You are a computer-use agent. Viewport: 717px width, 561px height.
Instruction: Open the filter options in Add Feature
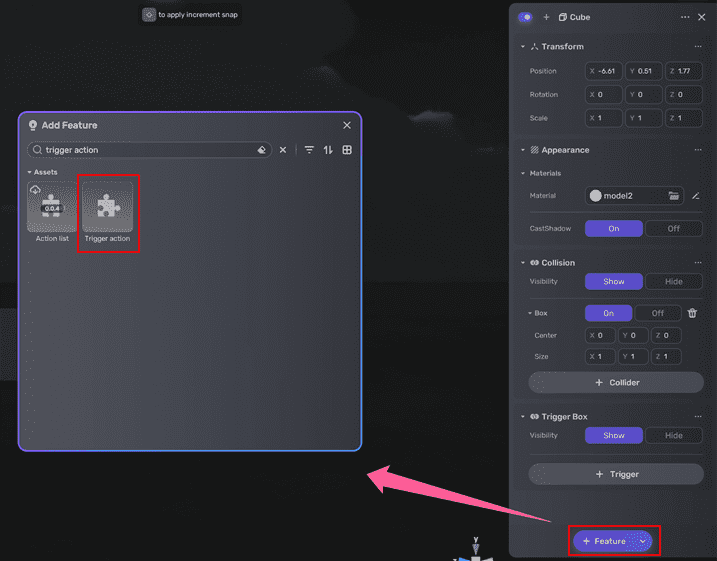coord(309,150)
